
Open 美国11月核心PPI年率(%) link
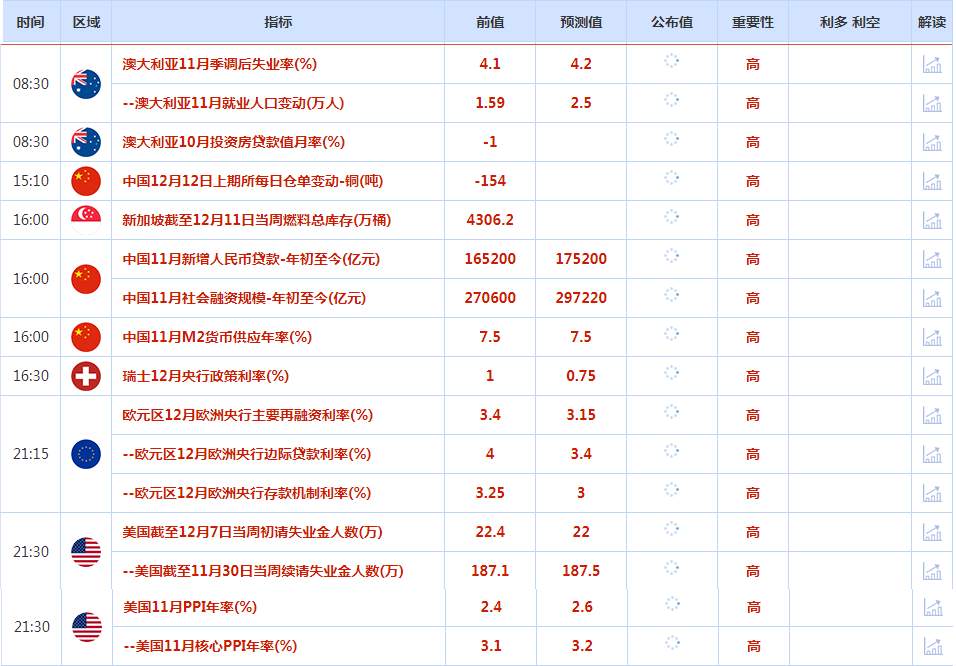pyautogui.click(x=210, y=646)
